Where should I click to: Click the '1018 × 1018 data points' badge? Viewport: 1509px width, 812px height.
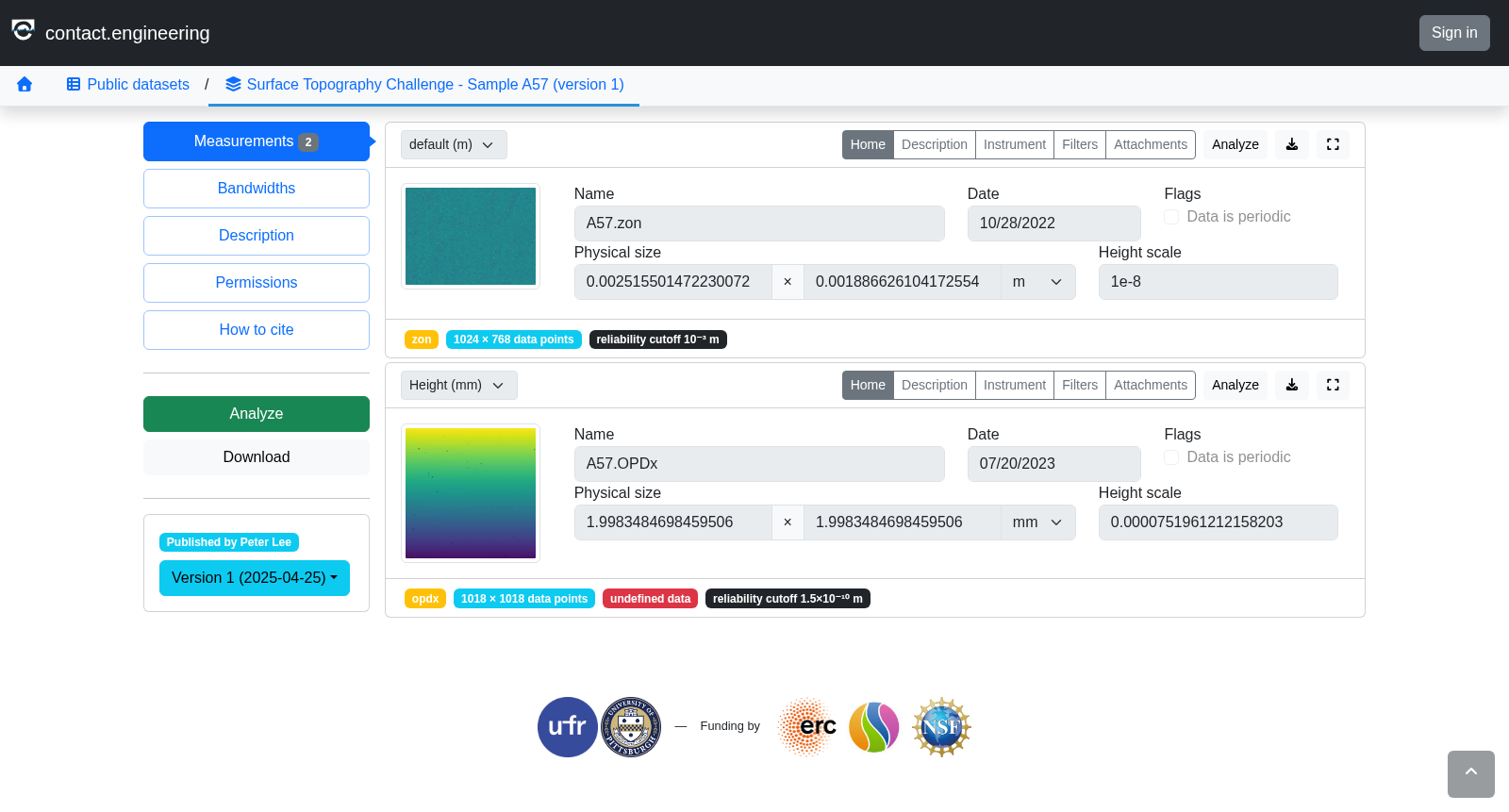[524, 599]
